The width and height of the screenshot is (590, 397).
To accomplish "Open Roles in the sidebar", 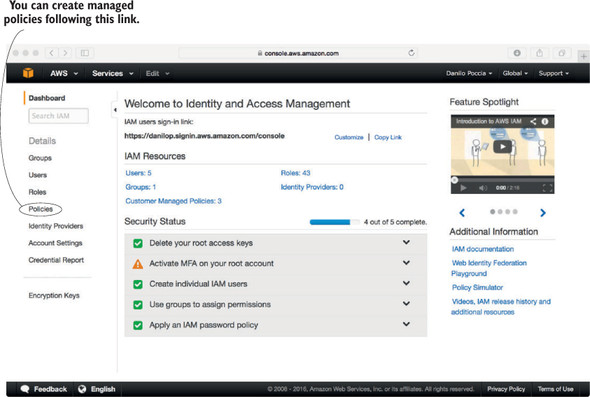I will (x=37, y=192).
